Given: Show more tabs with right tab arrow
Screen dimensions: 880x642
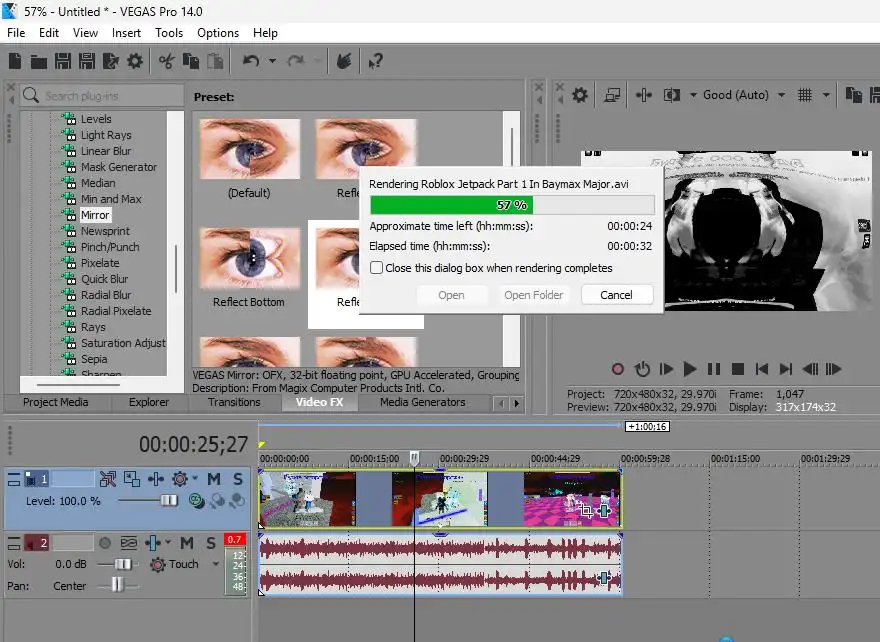Looking at the screenshot, I should (517, 403).
